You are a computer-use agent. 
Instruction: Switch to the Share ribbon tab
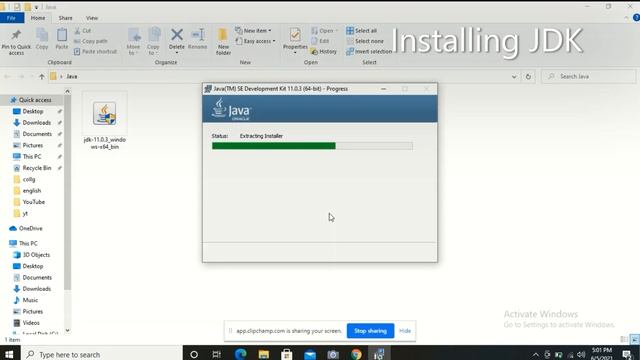[x=65, y=18]
